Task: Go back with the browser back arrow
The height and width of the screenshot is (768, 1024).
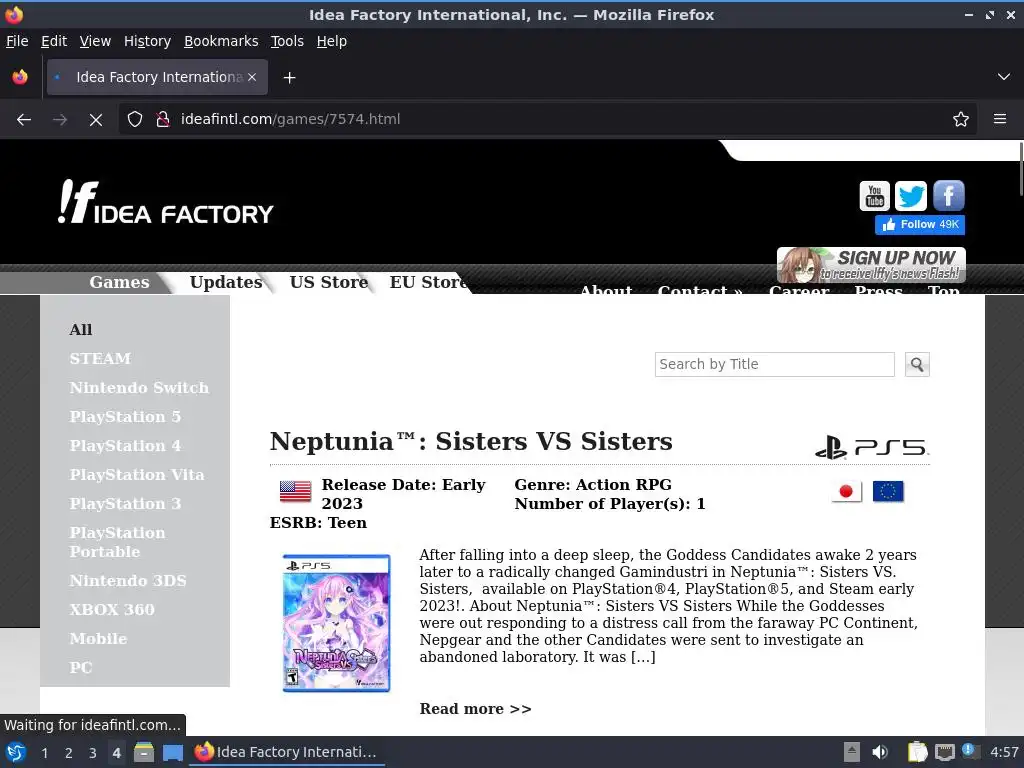Action: point(24,120)
